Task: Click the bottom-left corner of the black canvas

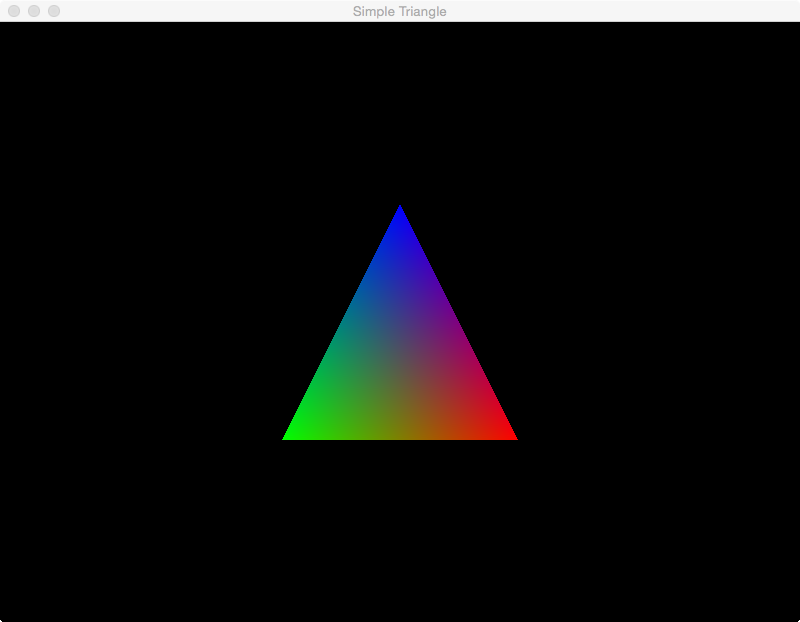Action: (3, 618)
